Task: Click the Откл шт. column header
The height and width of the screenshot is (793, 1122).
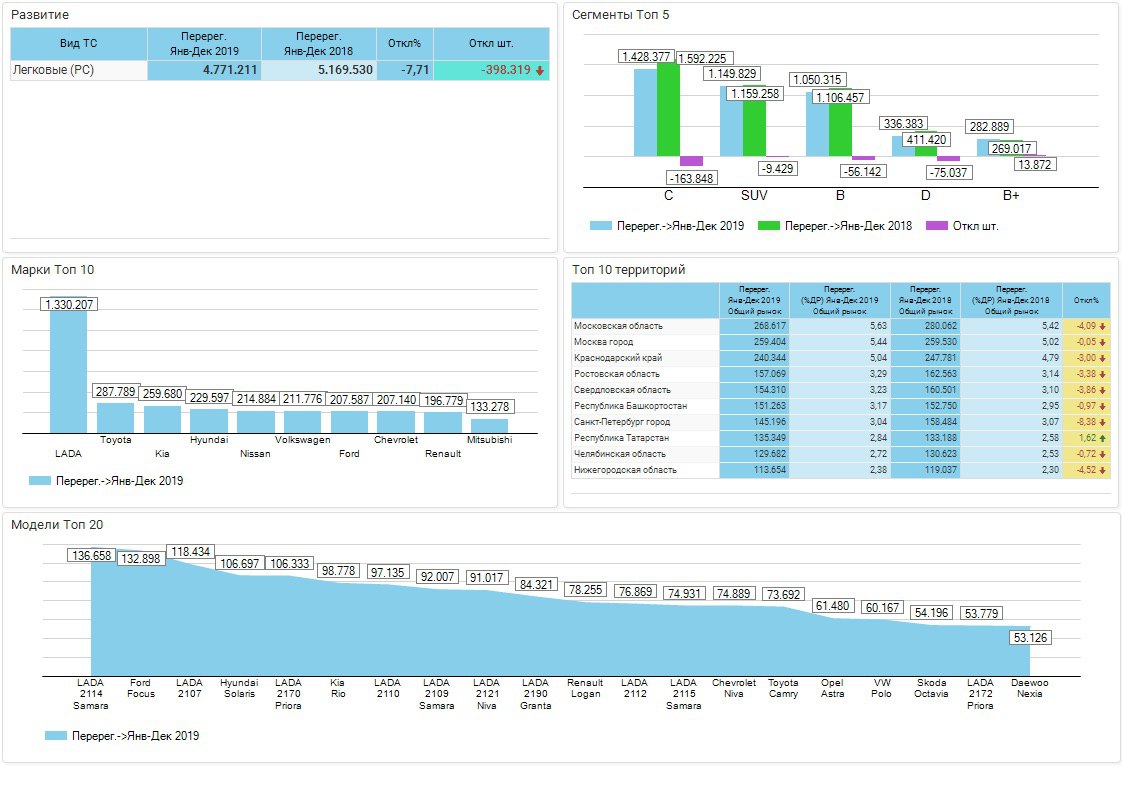Action: (492, 44)
